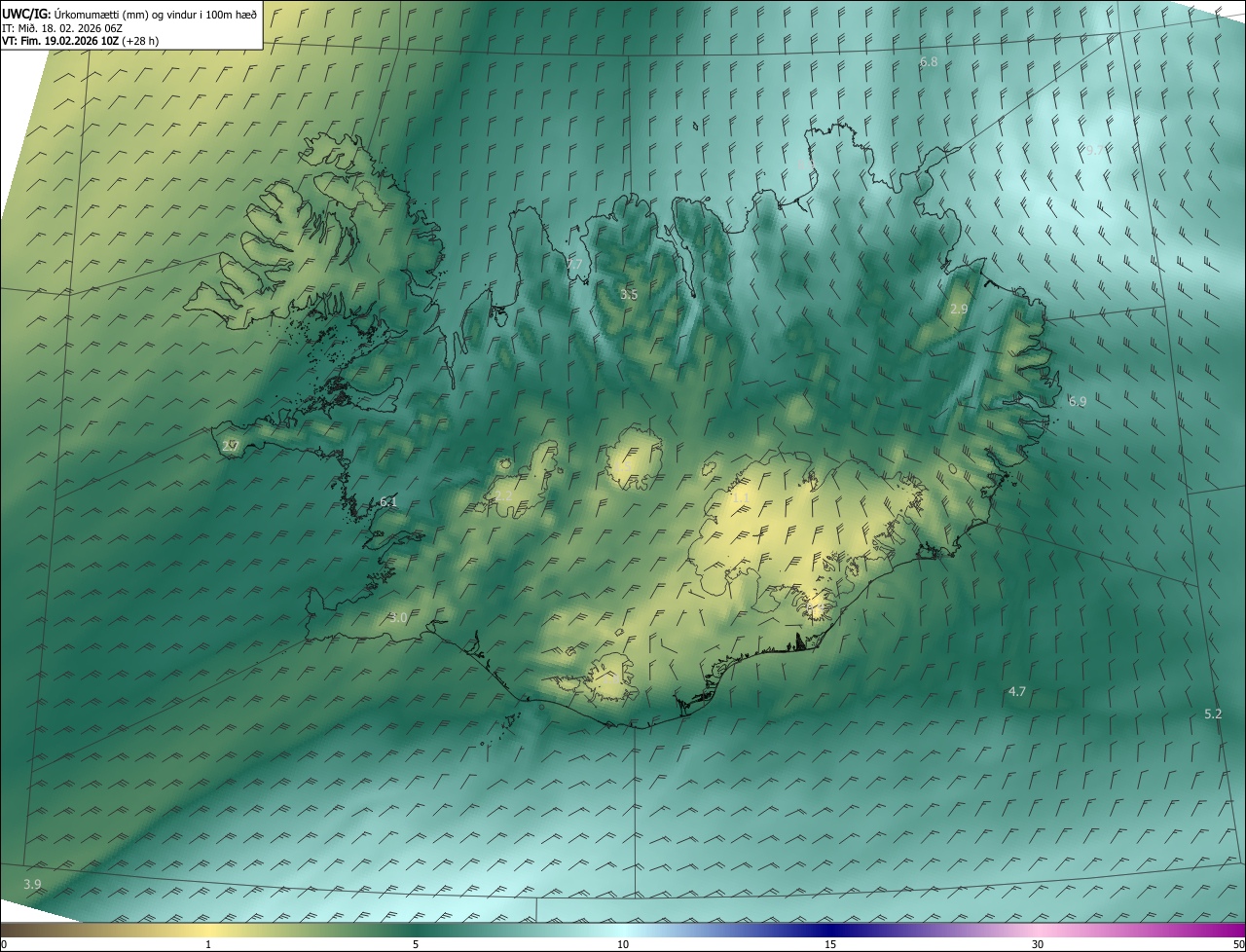Click the '1' tick label on colour scale
1246x952 pixels.
coord(208,944)
